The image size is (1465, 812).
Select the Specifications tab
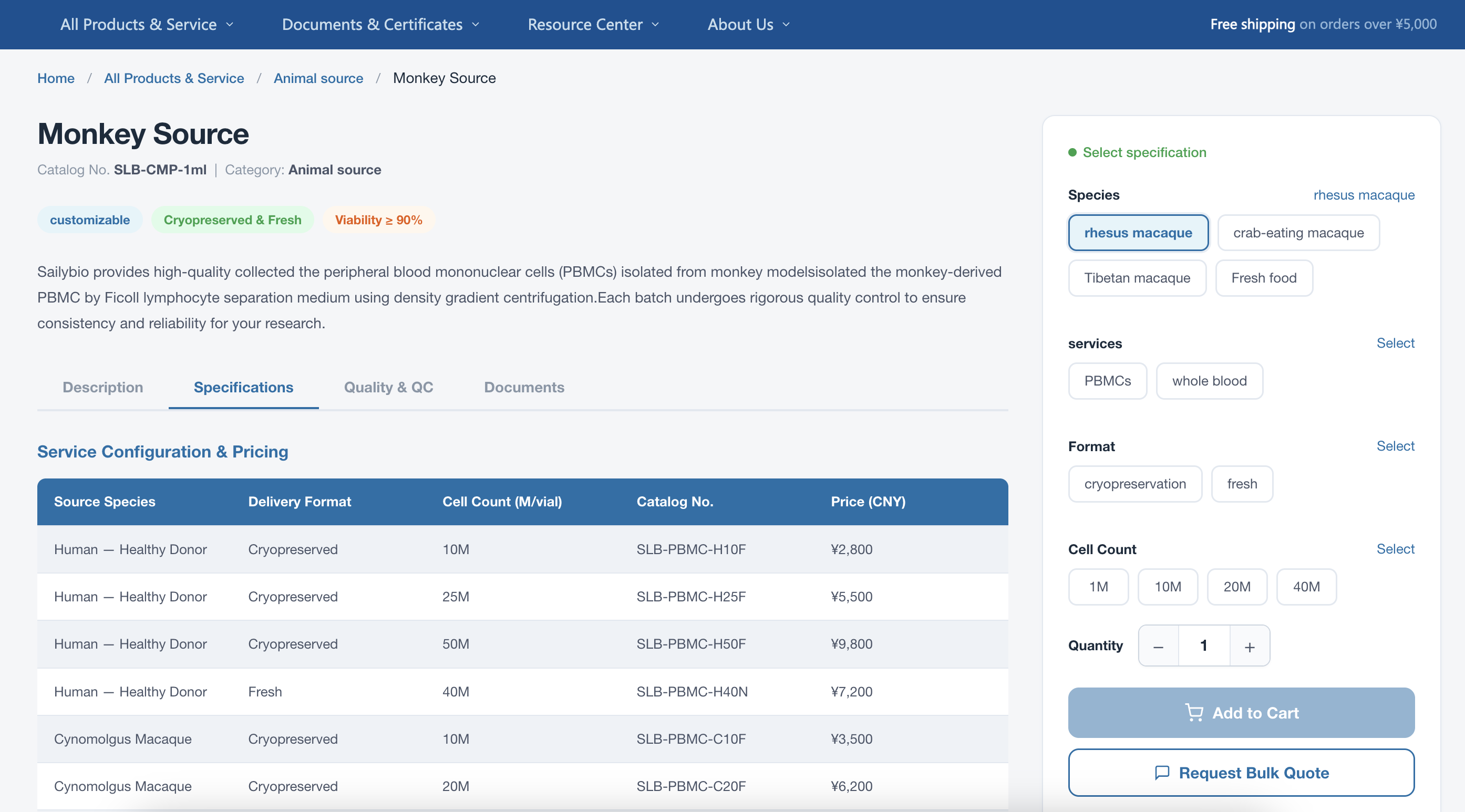243,387
